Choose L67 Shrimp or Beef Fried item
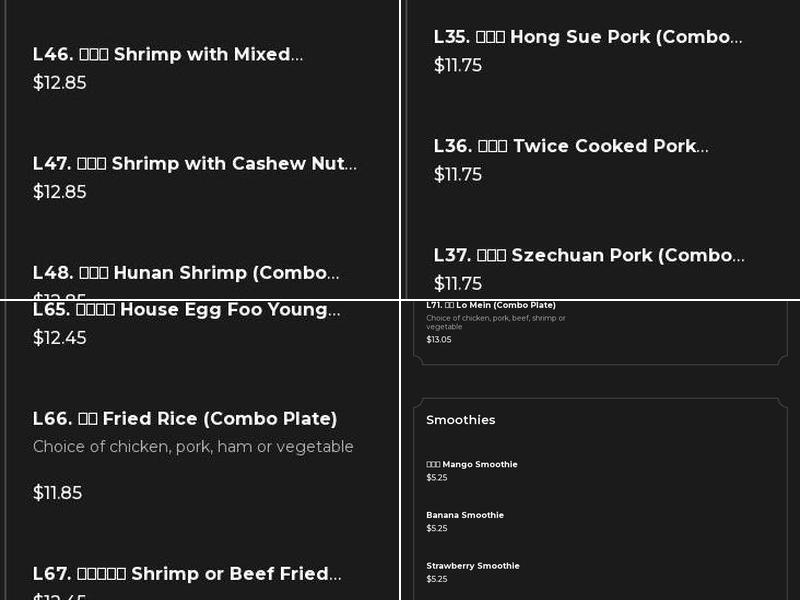800x600 pixels. [x=186, y=574]
